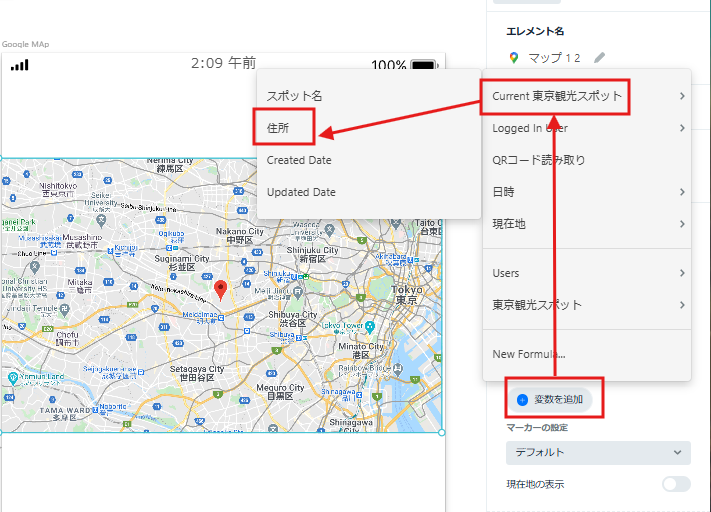Expand the Users submenu arrow
This screenshot has height=512, width=711.
[x=682, y=273]
